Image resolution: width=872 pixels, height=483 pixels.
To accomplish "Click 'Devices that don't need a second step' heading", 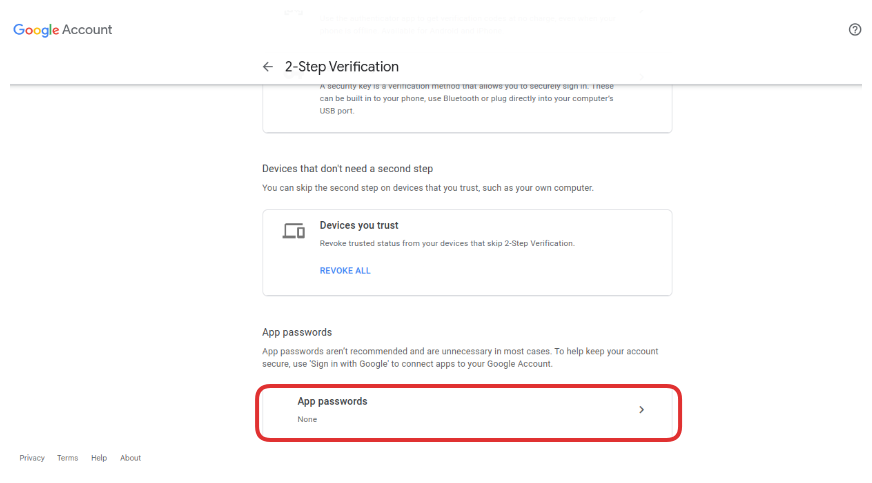I will click(347, 169).
